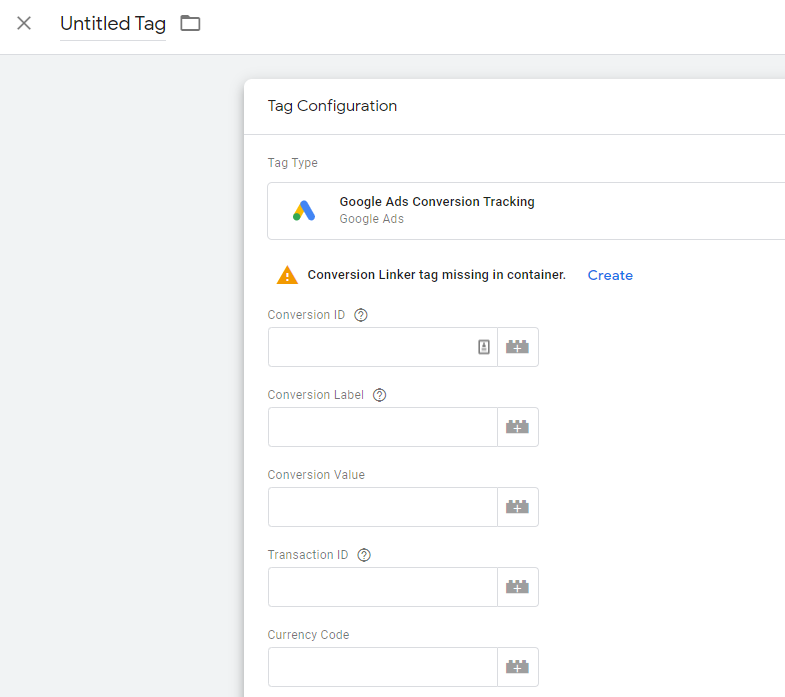
Task: Close the Untitled Tag editor
Action: 24,23
